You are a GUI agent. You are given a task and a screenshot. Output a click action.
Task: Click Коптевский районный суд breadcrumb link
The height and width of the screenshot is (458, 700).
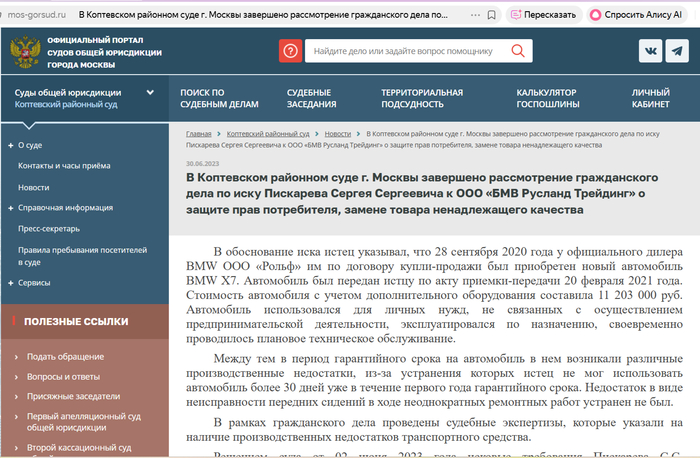[x=268, y=134]
